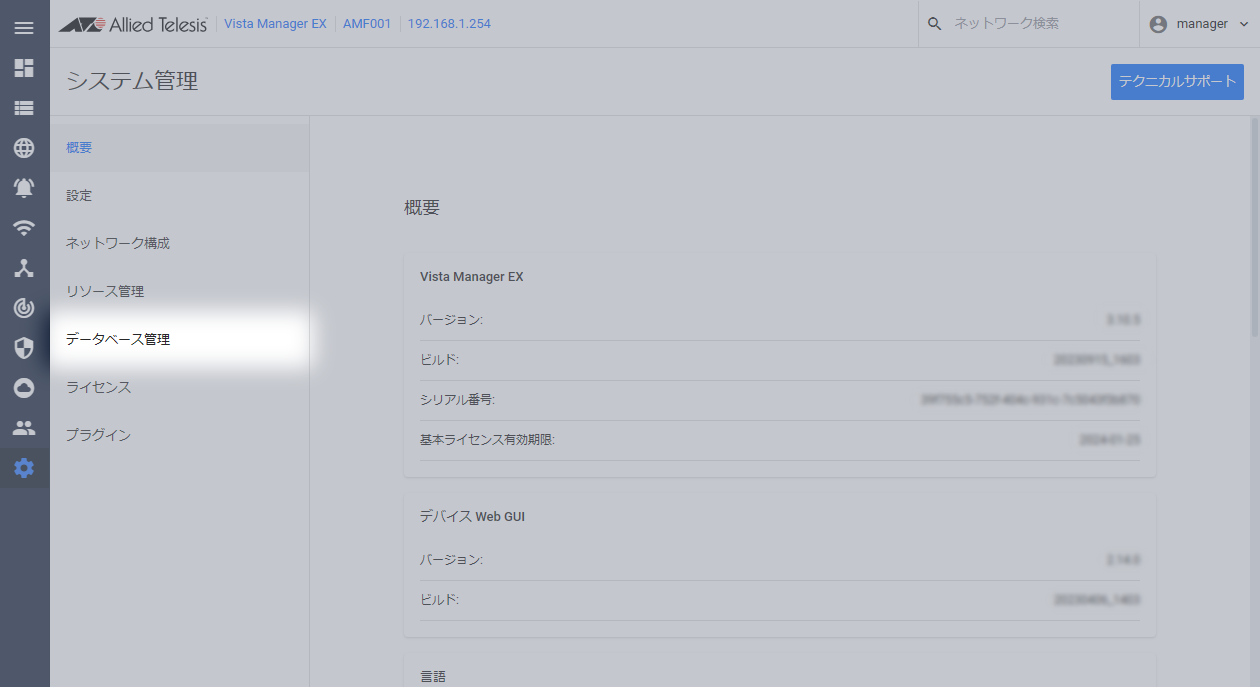
Task: Select the 概要 menu item
Action: click(x=180, y=148)
